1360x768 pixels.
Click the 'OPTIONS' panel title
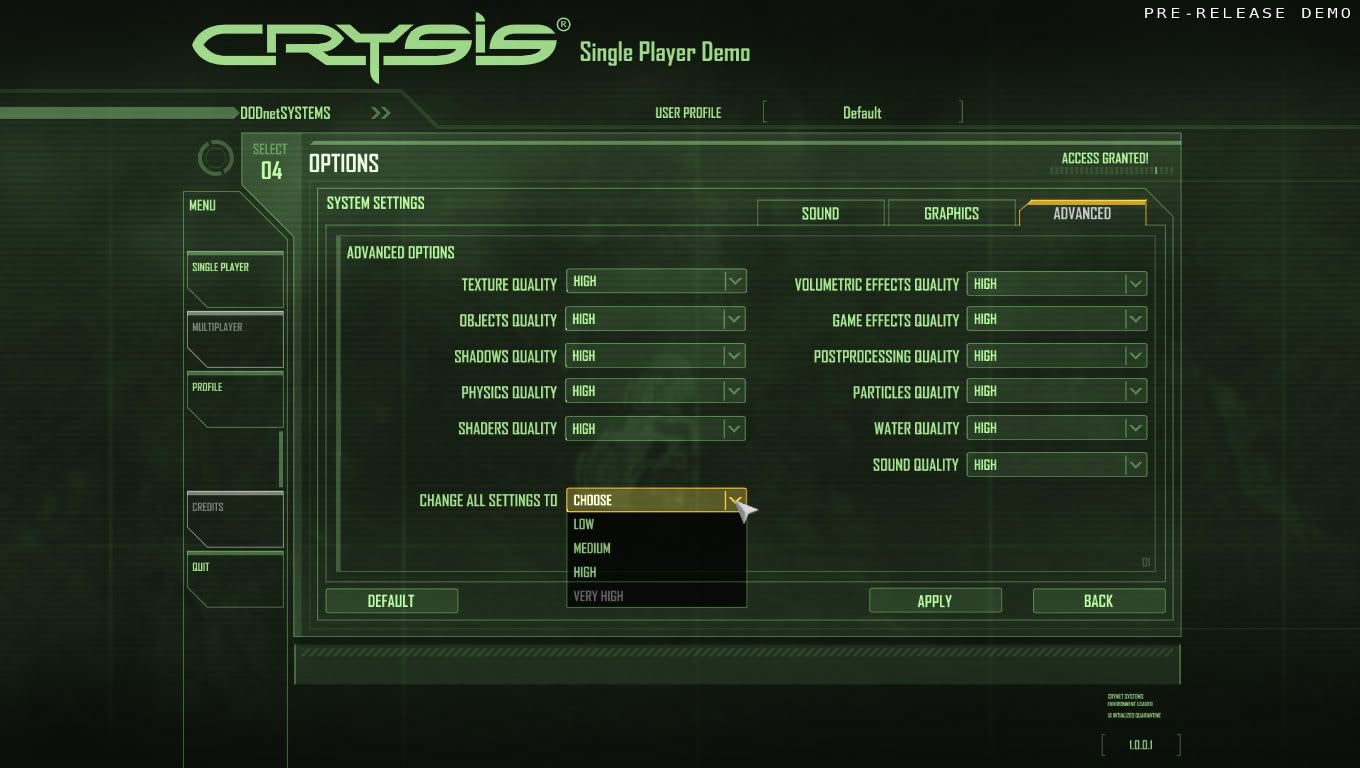[x=344, y=163]
